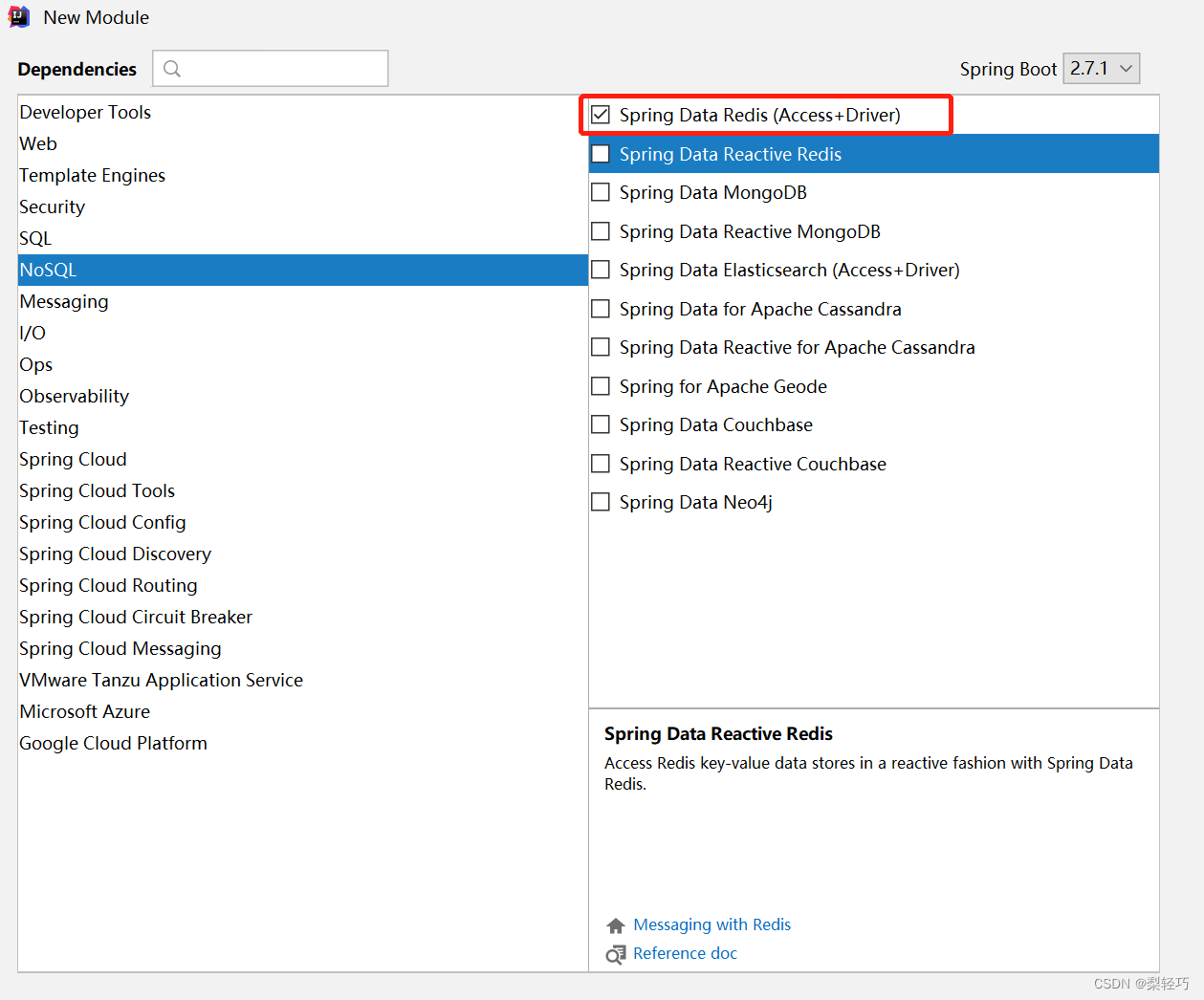The width and height of the screenshot is (1204, 1000).
Task: Select the Spring Cloud Discovery category
Action: 115,554
